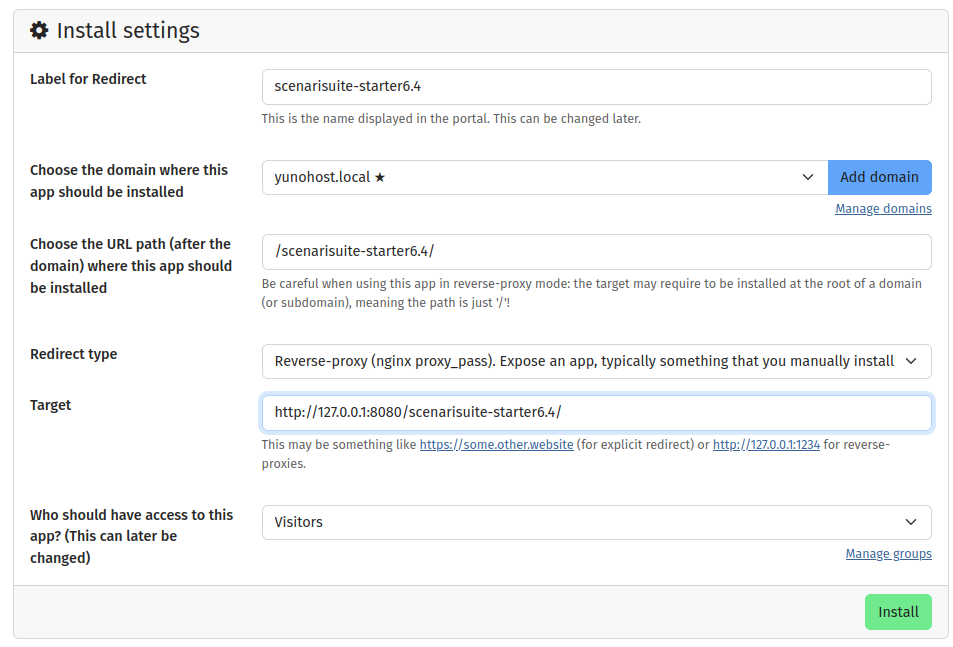The image size is (953, 647).
Task: Focus the Label for Redirect text field
Action: click(596, 87)
